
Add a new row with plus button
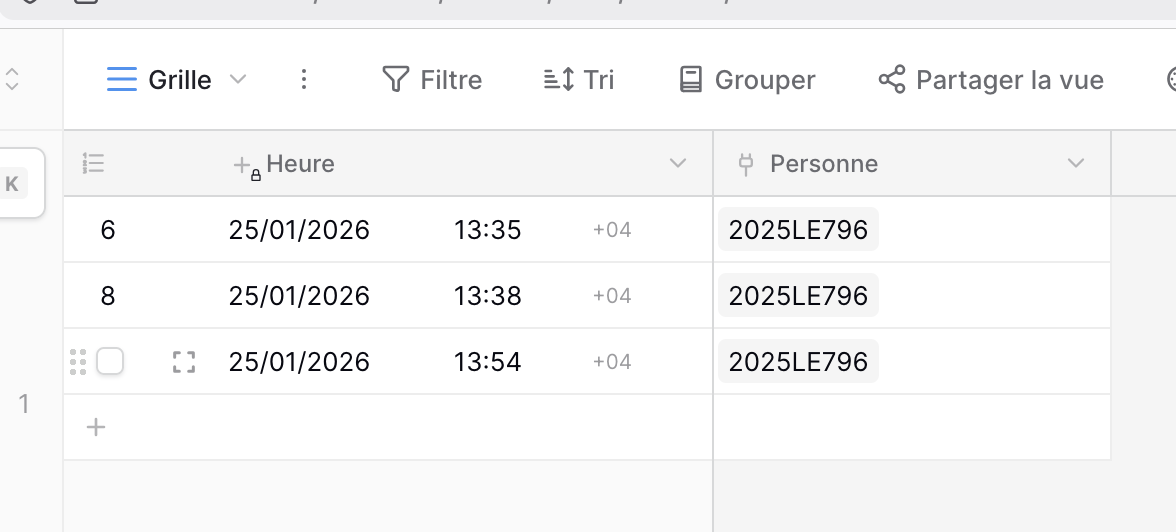click(x=96, y=428)
